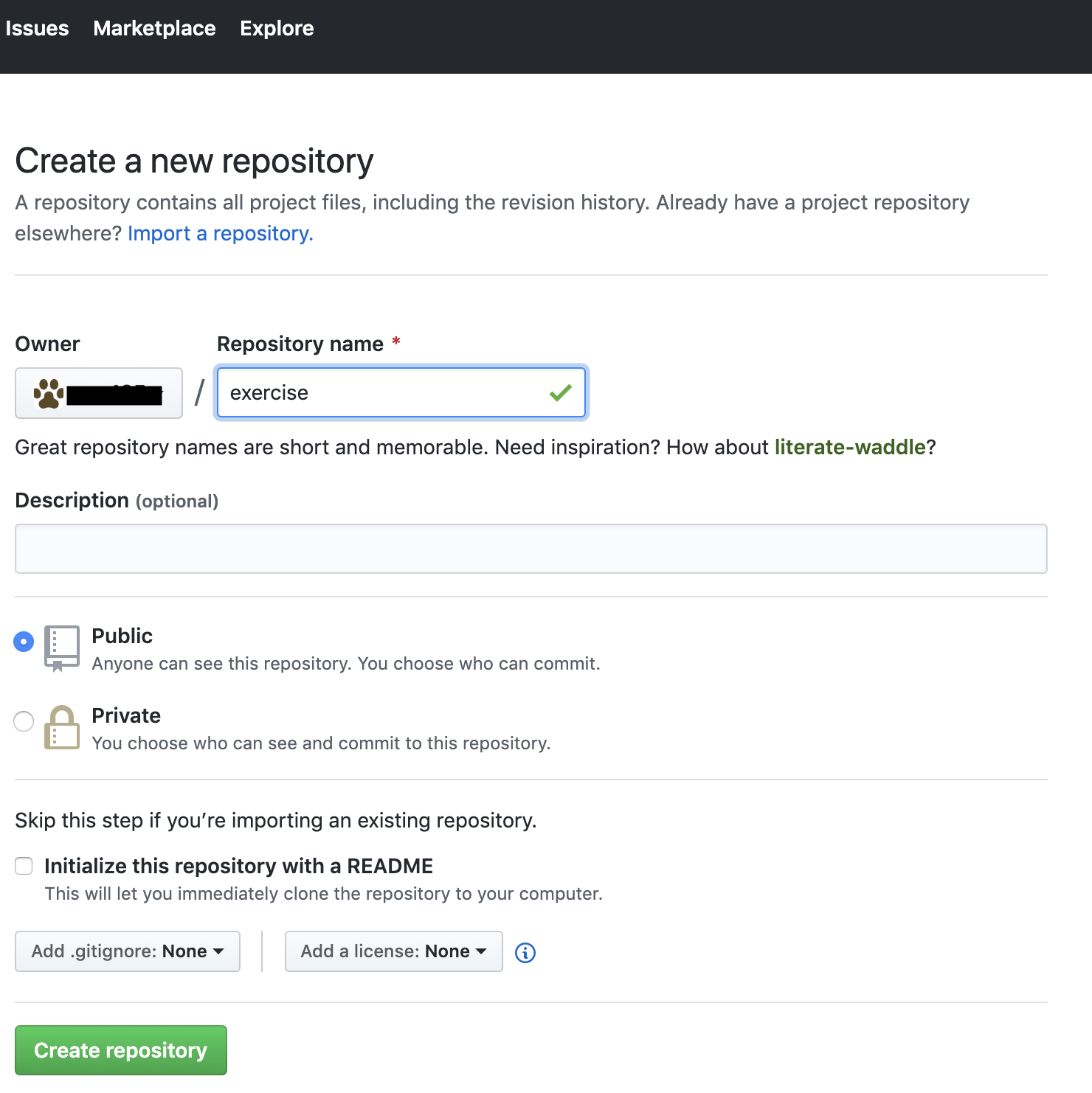Viewport: 1092px width, 1093px height.
Task: Click the 'Public' label text
Action: 122,636
